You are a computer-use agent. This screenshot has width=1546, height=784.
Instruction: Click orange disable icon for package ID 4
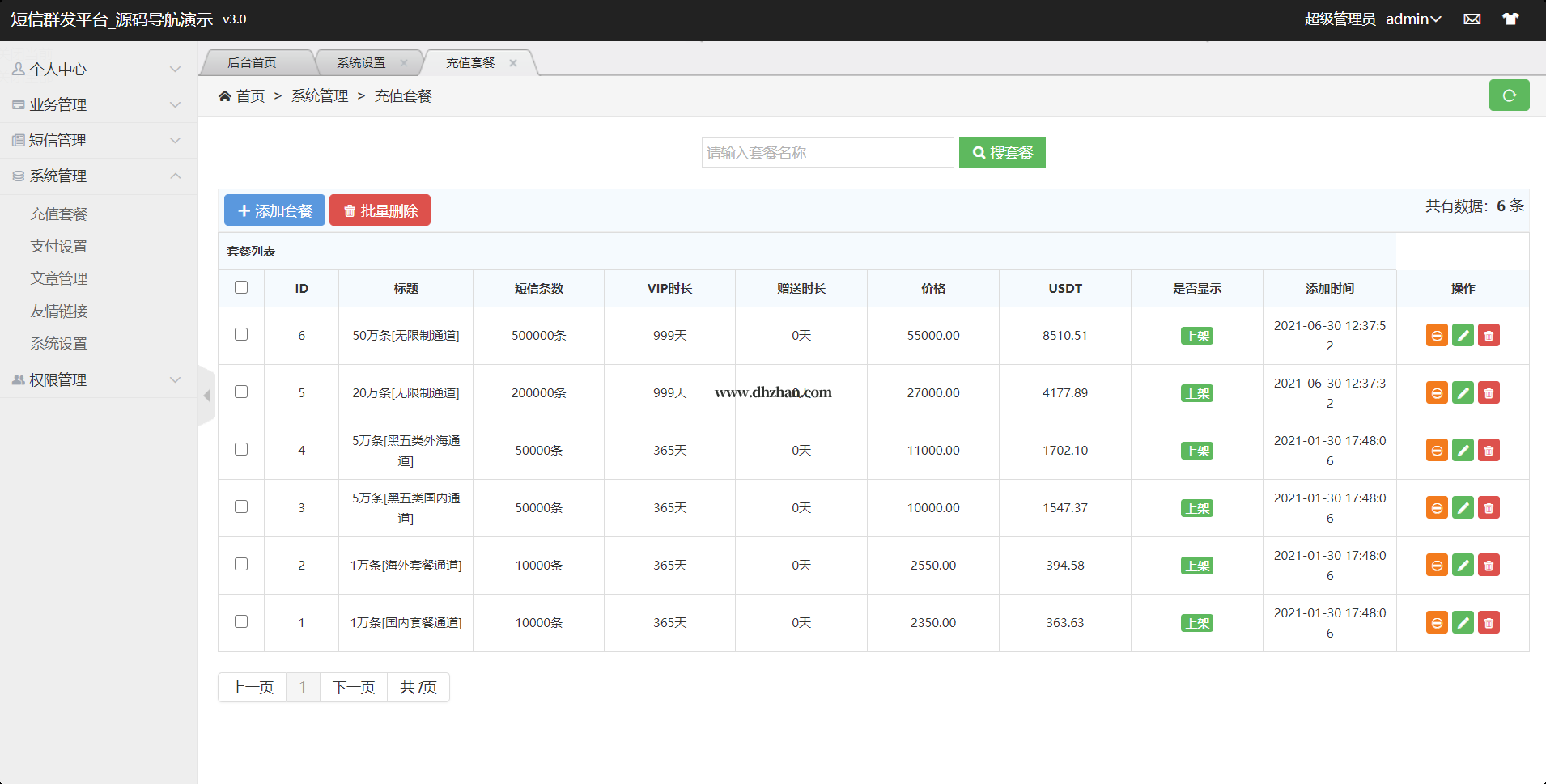[1437, 451]
